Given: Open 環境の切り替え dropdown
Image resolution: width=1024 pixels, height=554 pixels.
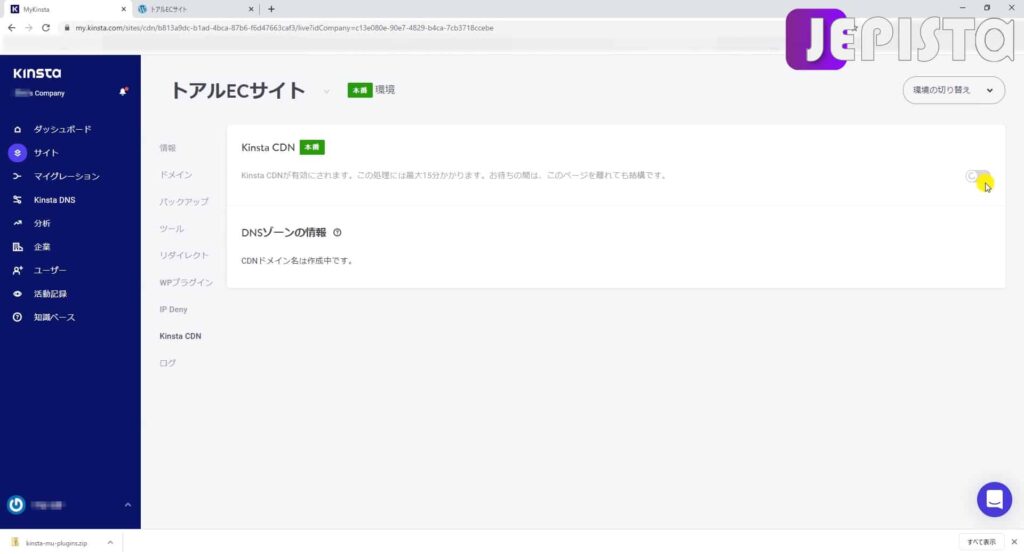Looking at the screenshot, I should 953,90.
